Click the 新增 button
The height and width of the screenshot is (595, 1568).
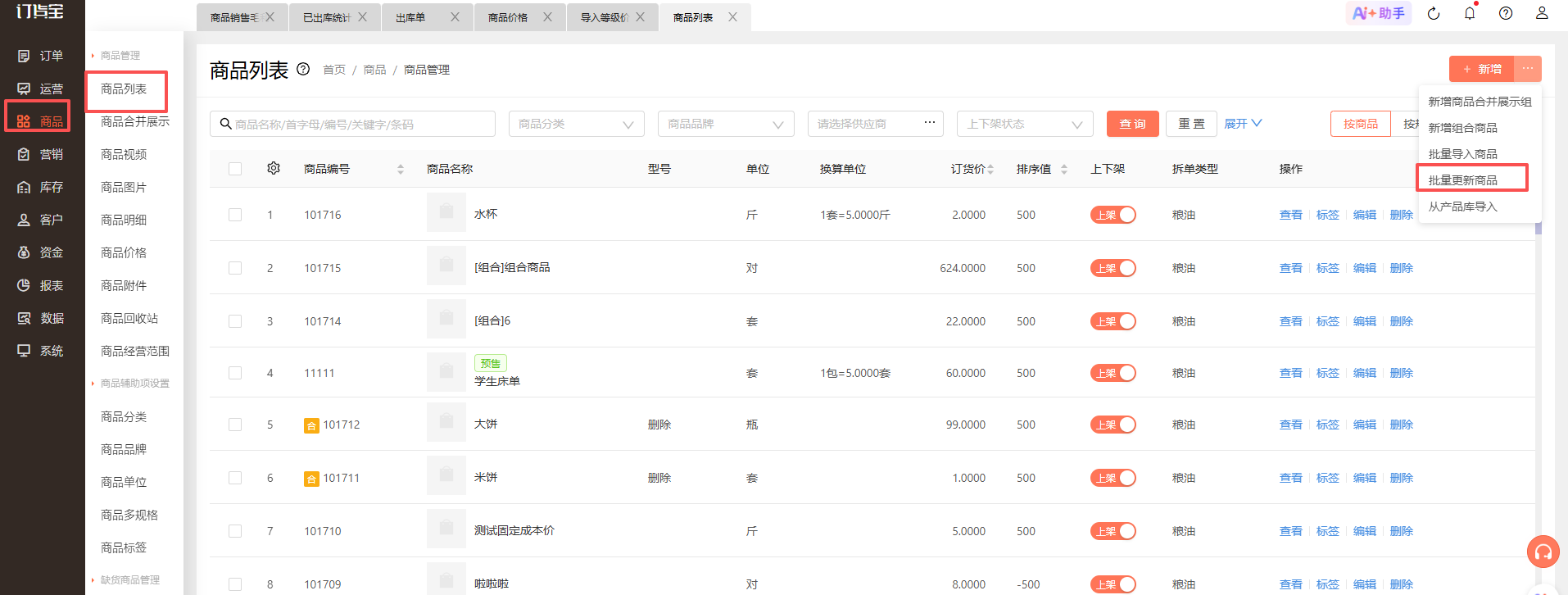pyautogui.click(x=1482, y=69)
